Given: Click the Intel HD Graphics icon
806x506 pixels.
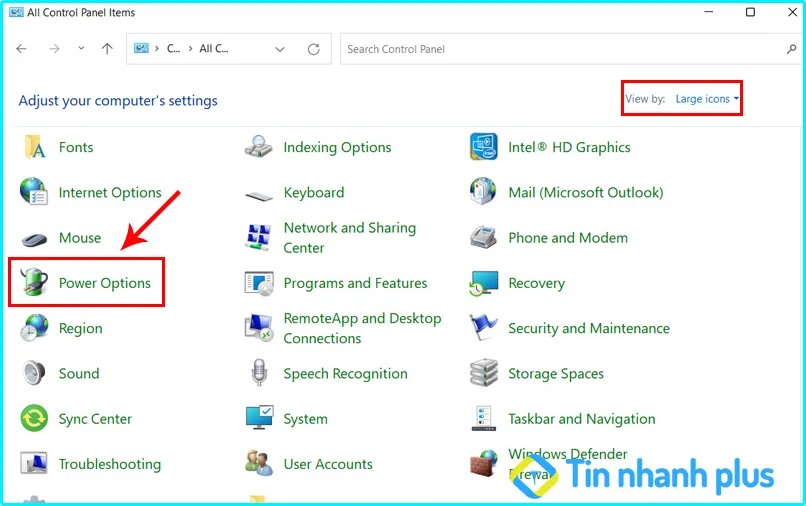Looking at the screenshot, I should point(484,147).
